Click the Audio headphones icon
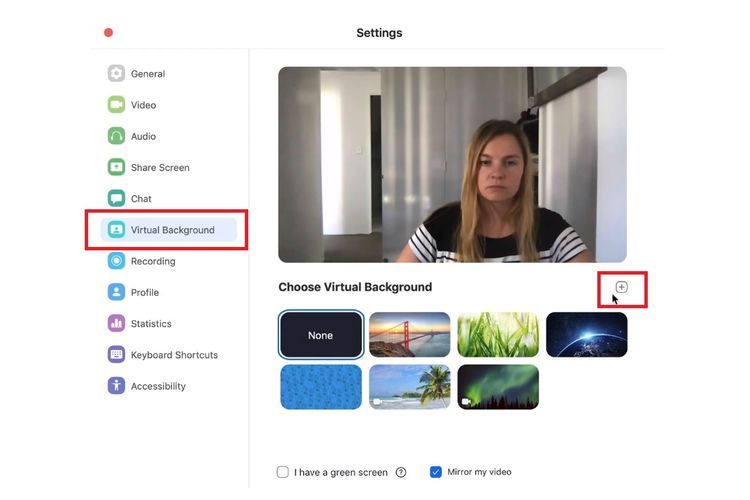This screenshot has height=500, width=750. point(116,136)
